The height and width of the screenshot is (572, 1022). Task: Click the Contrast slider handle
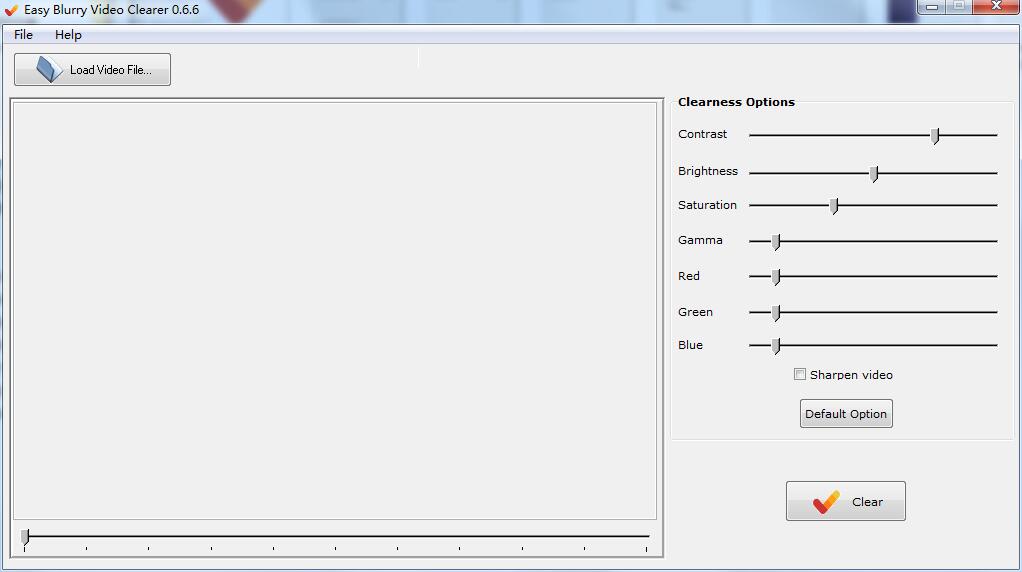pos(935,136)
